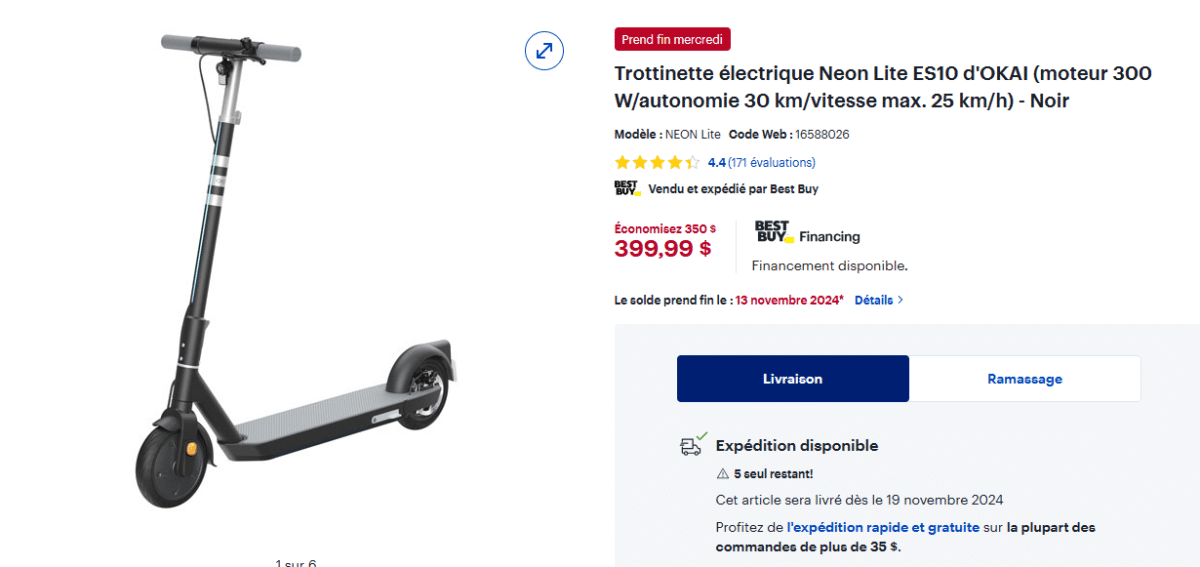1200x567 pixels.
Task: Click the 399,99 $ sale price
Action: 662,249
